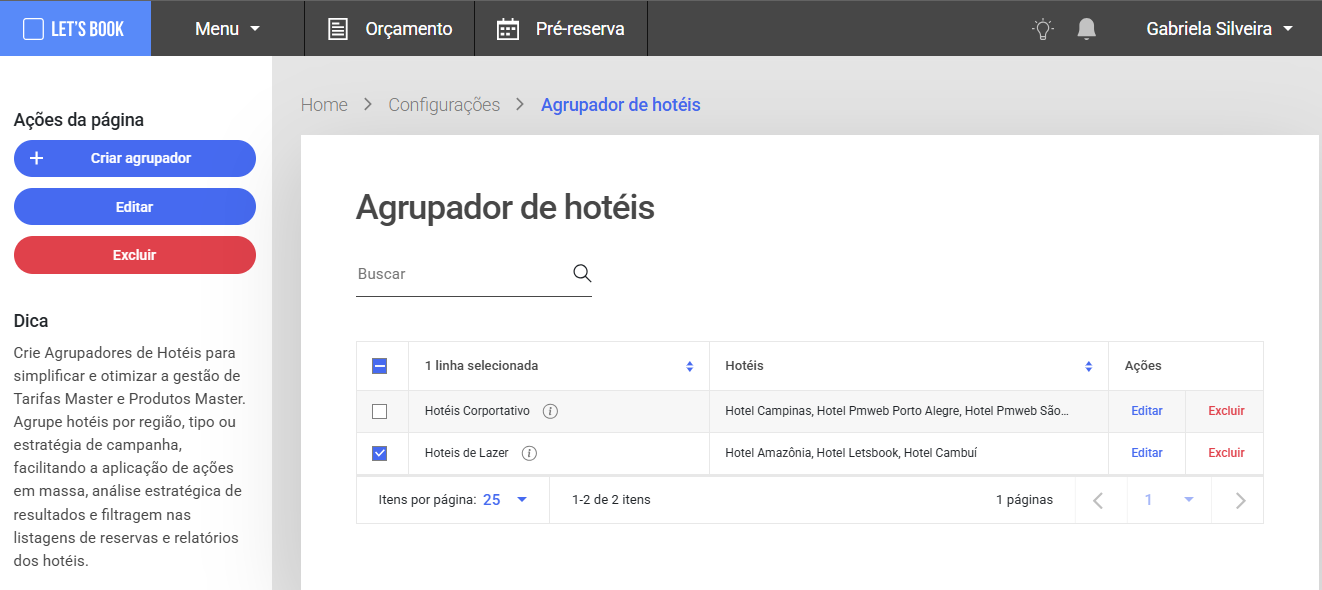Click the red Excluir sidebar button
The width and height of the screenshot is (1322, 590).
click(135, 255)
